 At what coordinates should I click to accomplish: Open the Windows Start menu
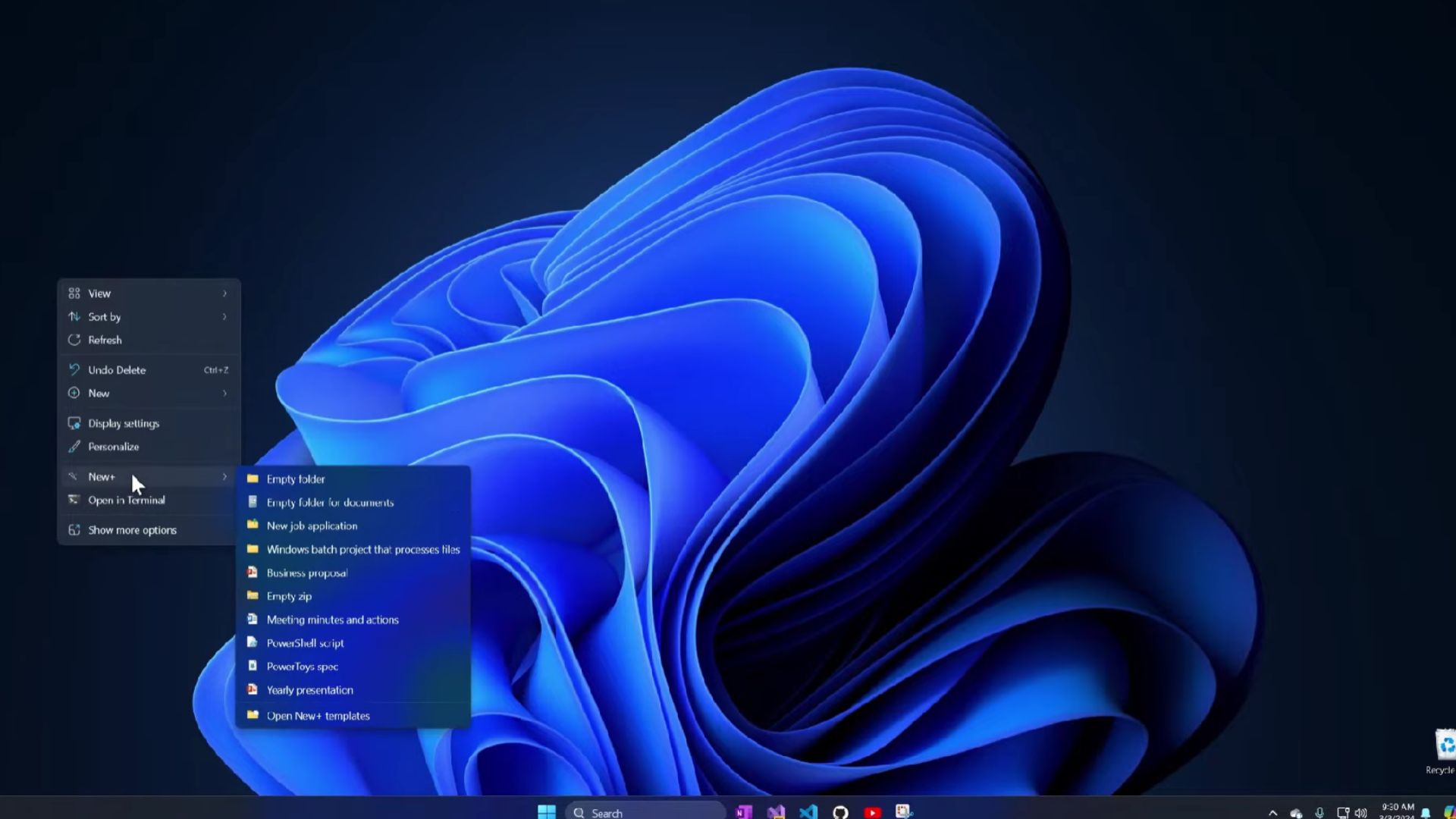coord(546,811)
